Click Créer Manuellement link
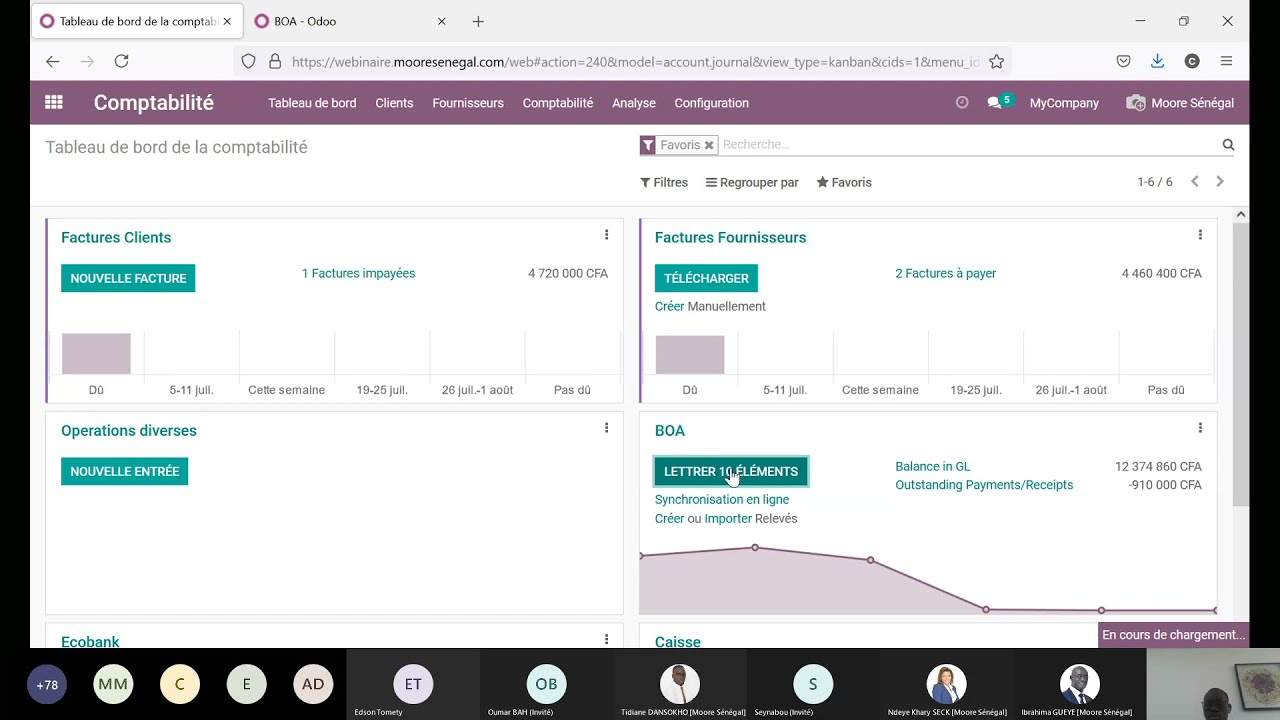The height and width of the screenshot is (720, 1280). click(710, 306)
